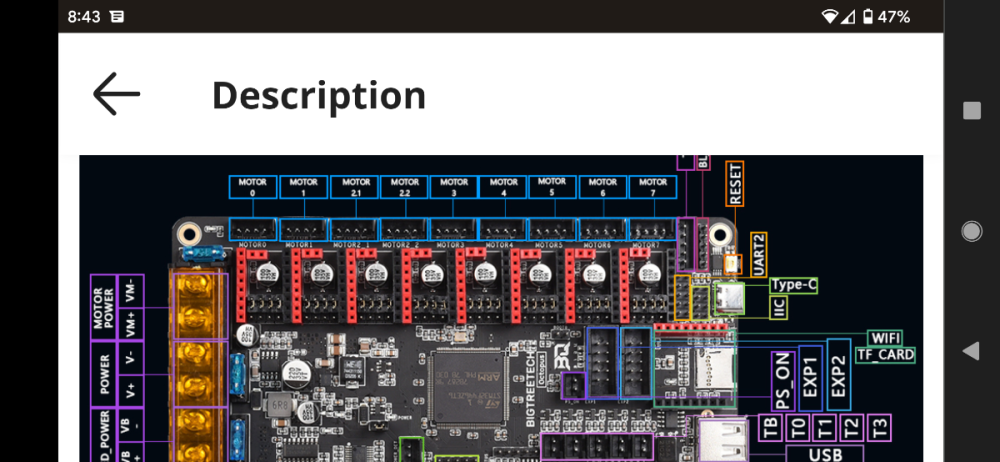Screen dimensions: 1000x462
Task: Tap the notification icon next to the clock
Action: [117, 17]
